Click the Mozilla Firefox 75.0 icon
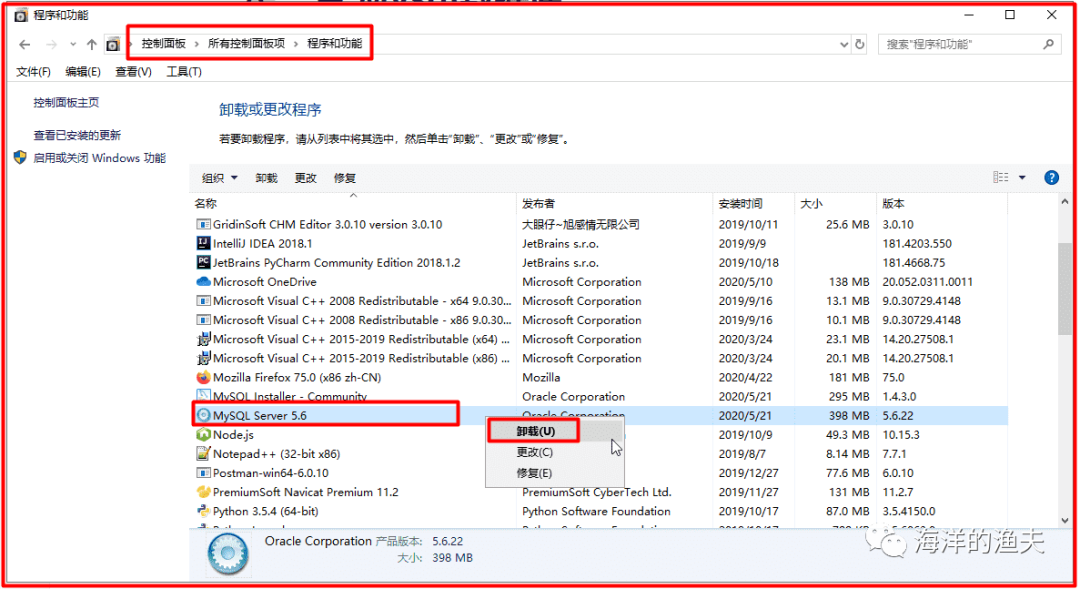This screenshot has height=589, width=1080. (203, 378)
